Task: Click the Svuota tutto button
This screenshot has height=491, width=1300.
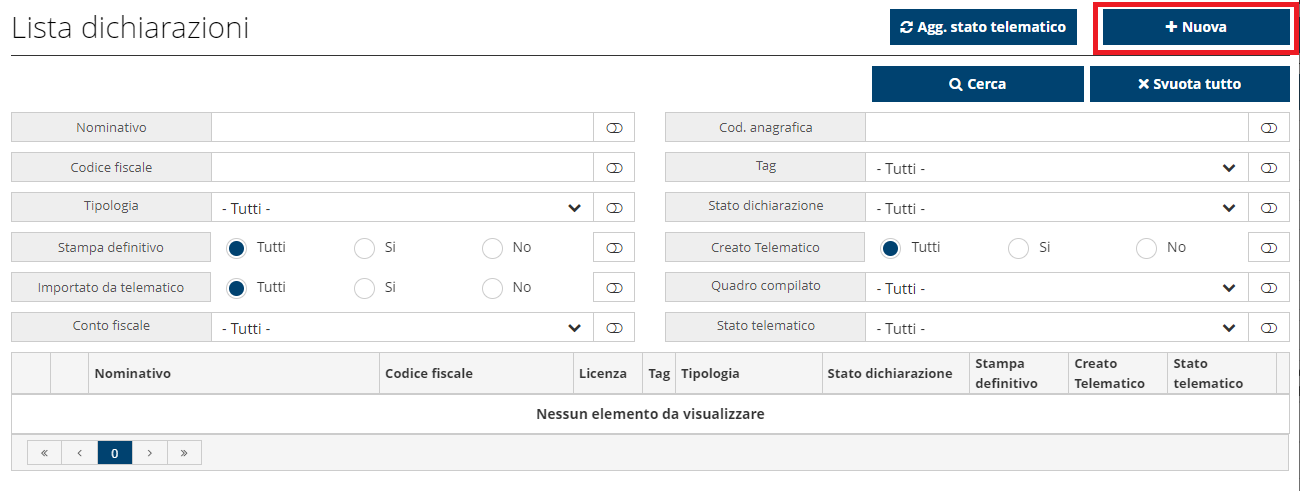Action: click(1189, 84)
